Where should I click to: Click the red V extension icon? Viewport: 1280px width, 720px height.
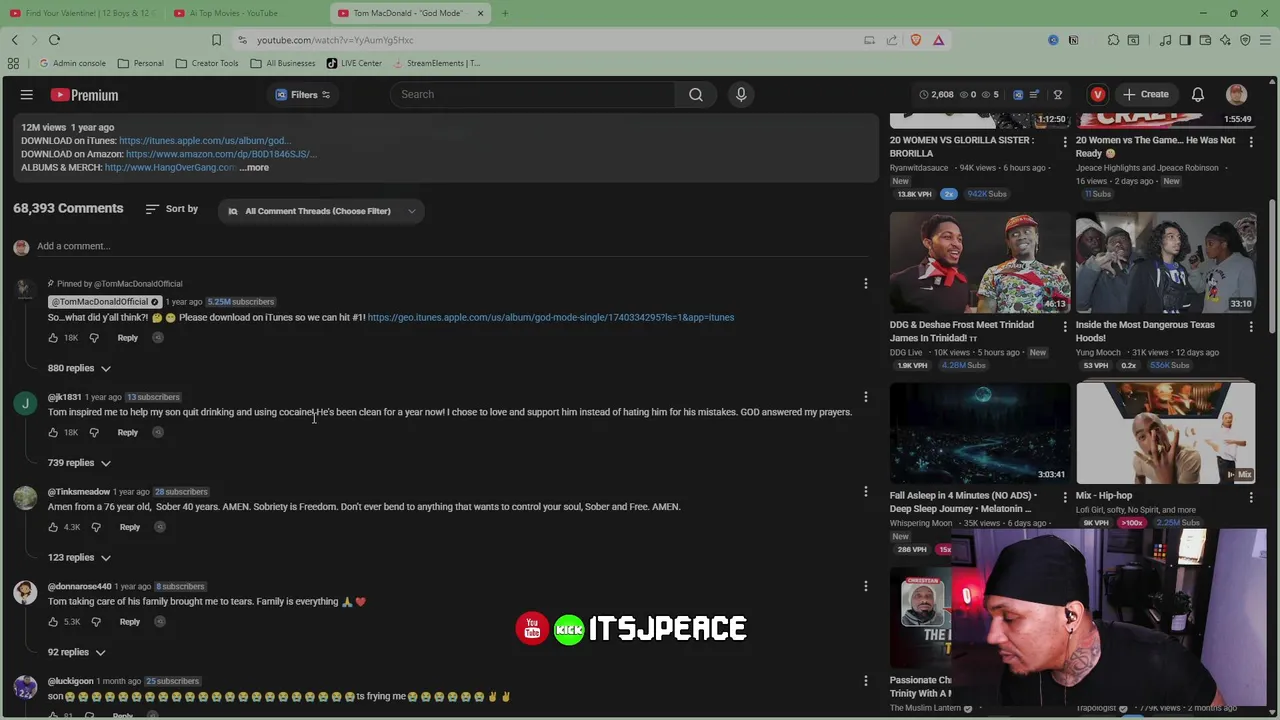(x=1098, y=95)
